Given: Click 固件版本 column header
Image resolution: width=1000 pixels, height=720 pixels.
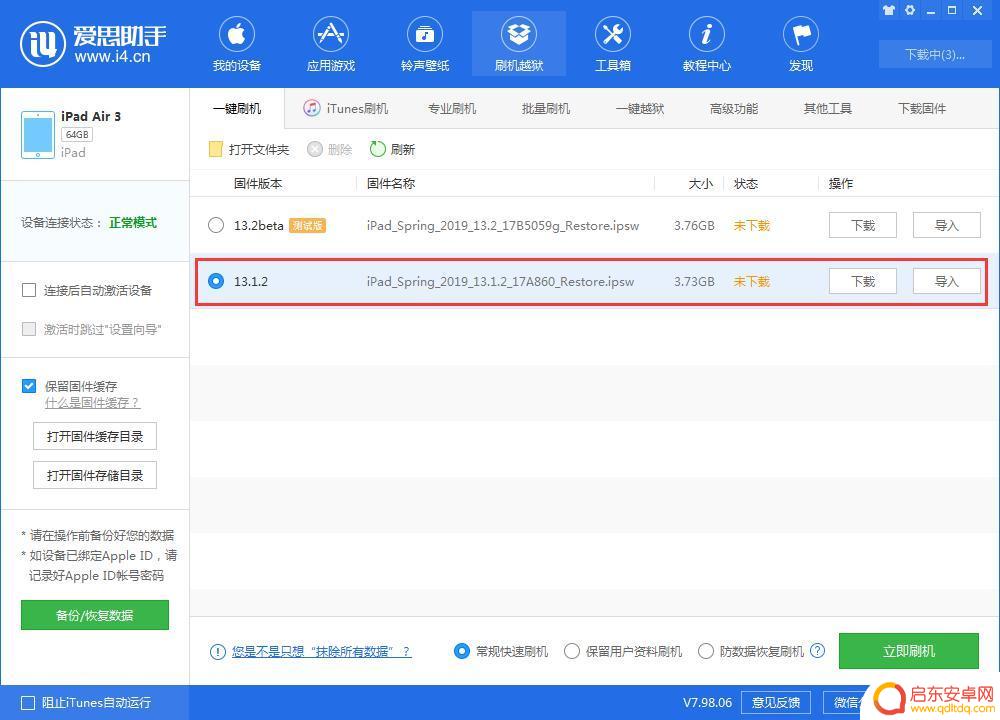Looking at the screenshot, I should click(x=258, y=184).
